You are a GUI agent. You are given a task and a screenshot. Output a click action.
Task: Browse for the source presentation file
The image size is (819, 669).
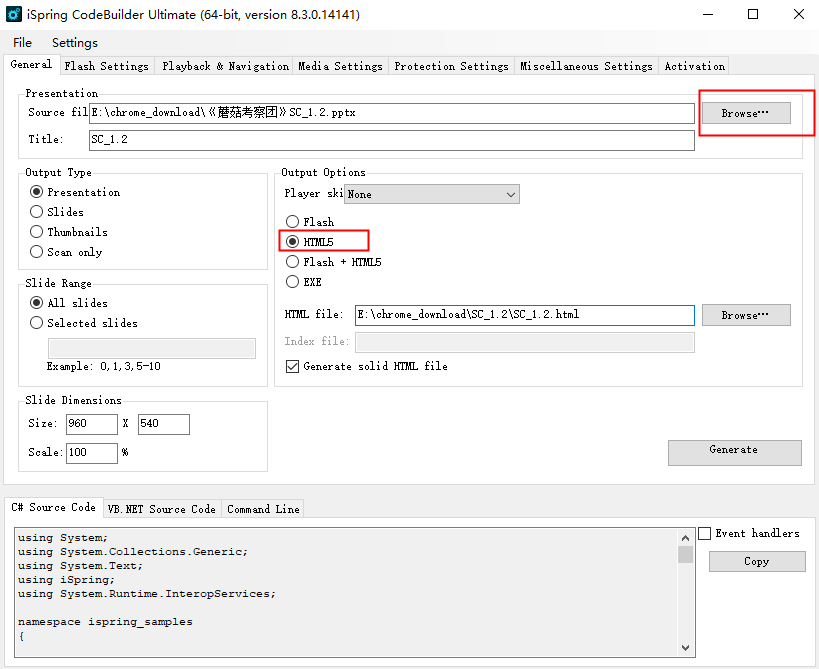tap(746, 113)
